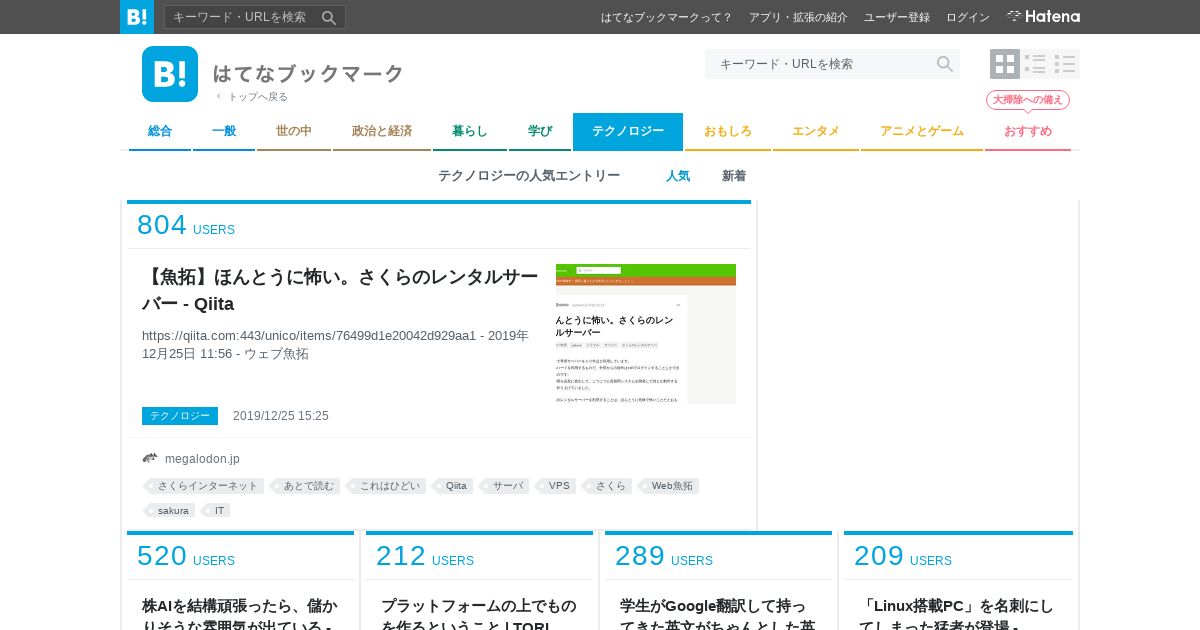Open the 212 USERS bookmark count
The width and height of the screenshot is (1200, 630).
(425, 556)
